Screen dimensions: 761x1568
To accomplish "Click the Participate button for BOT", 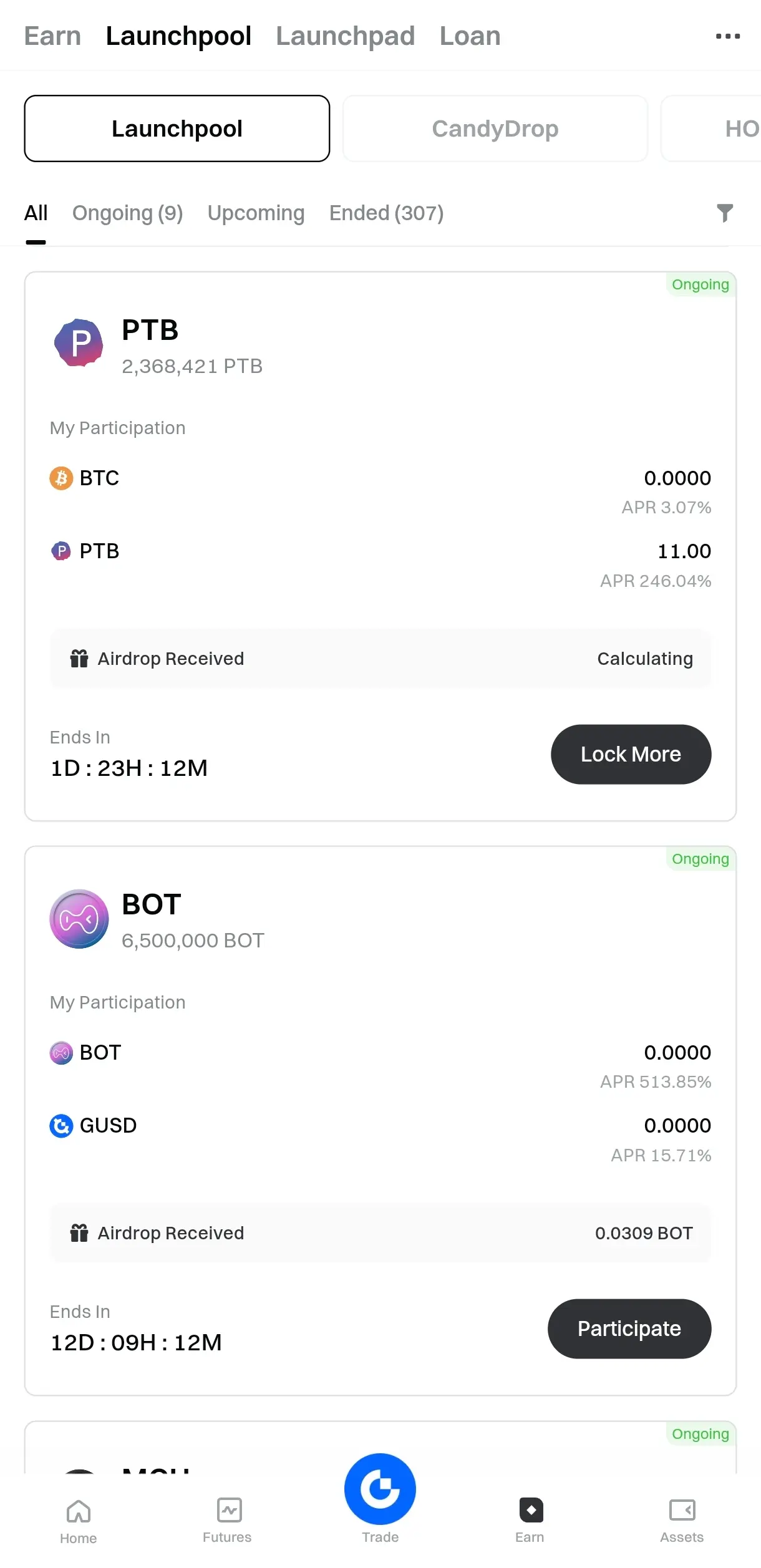I will tap(629, 1328).
